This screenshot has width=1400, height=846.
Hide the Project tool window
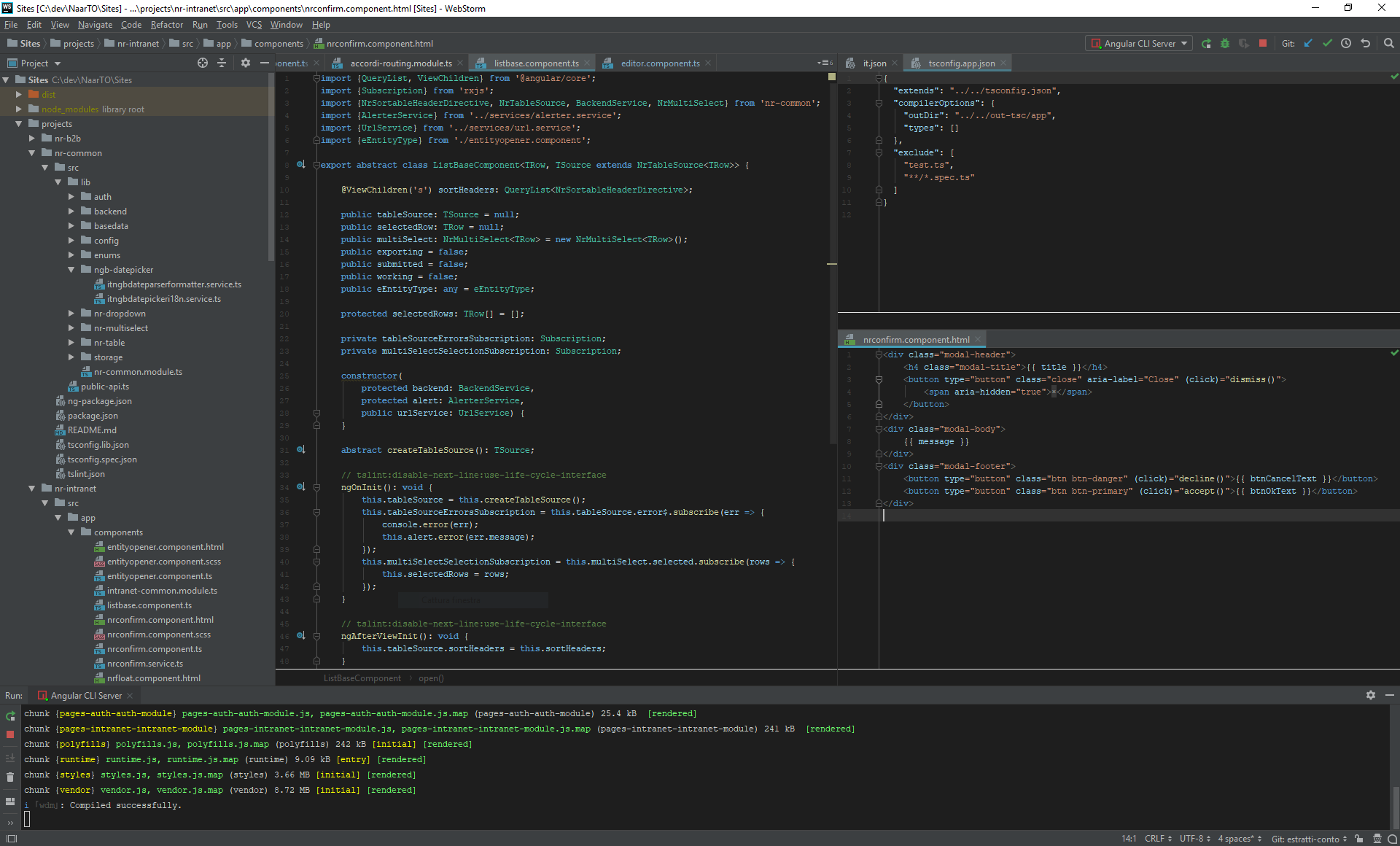tap(265, 63)
